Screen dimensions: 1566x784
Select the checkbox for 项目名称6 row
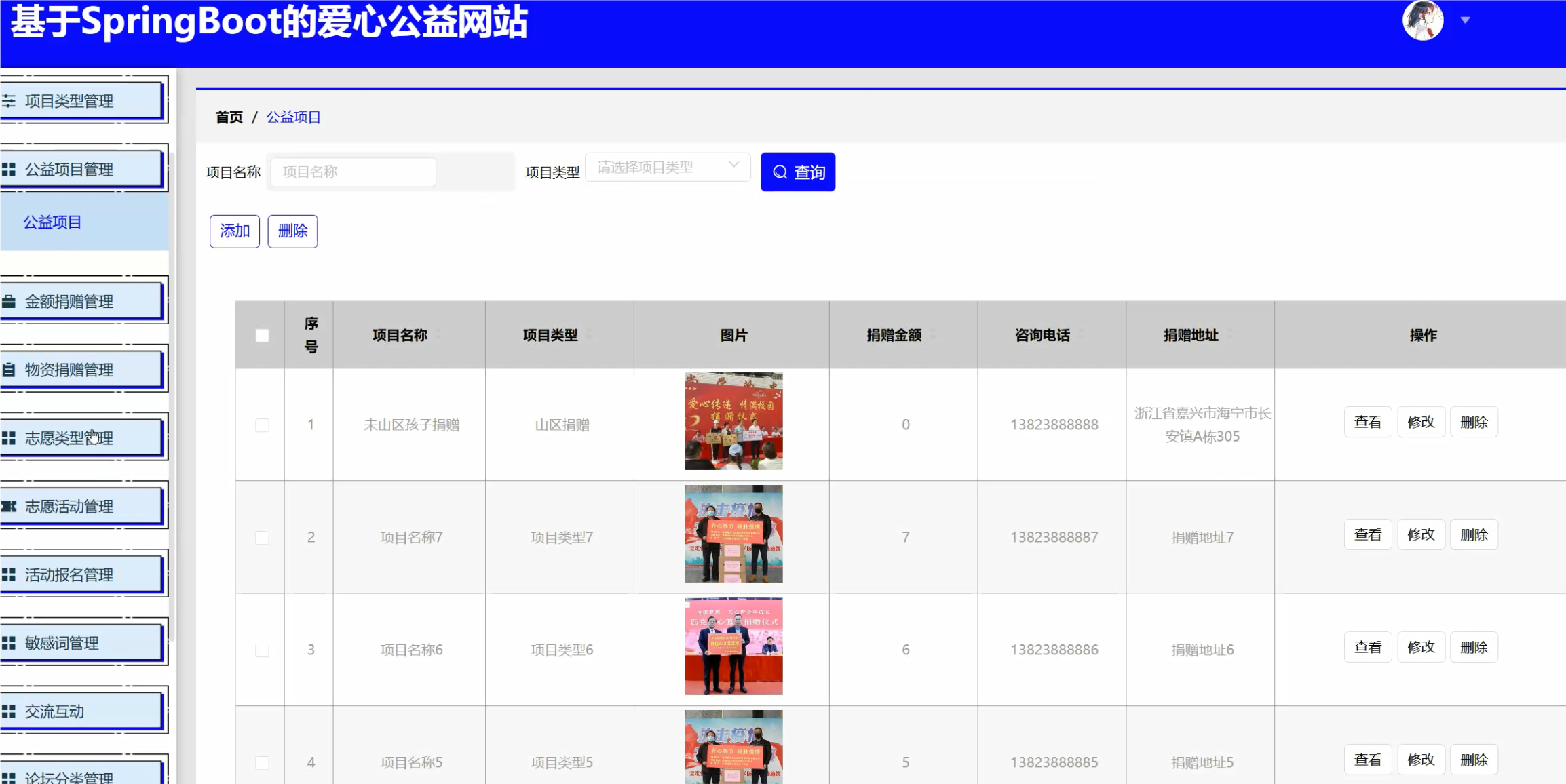(262, 650)
